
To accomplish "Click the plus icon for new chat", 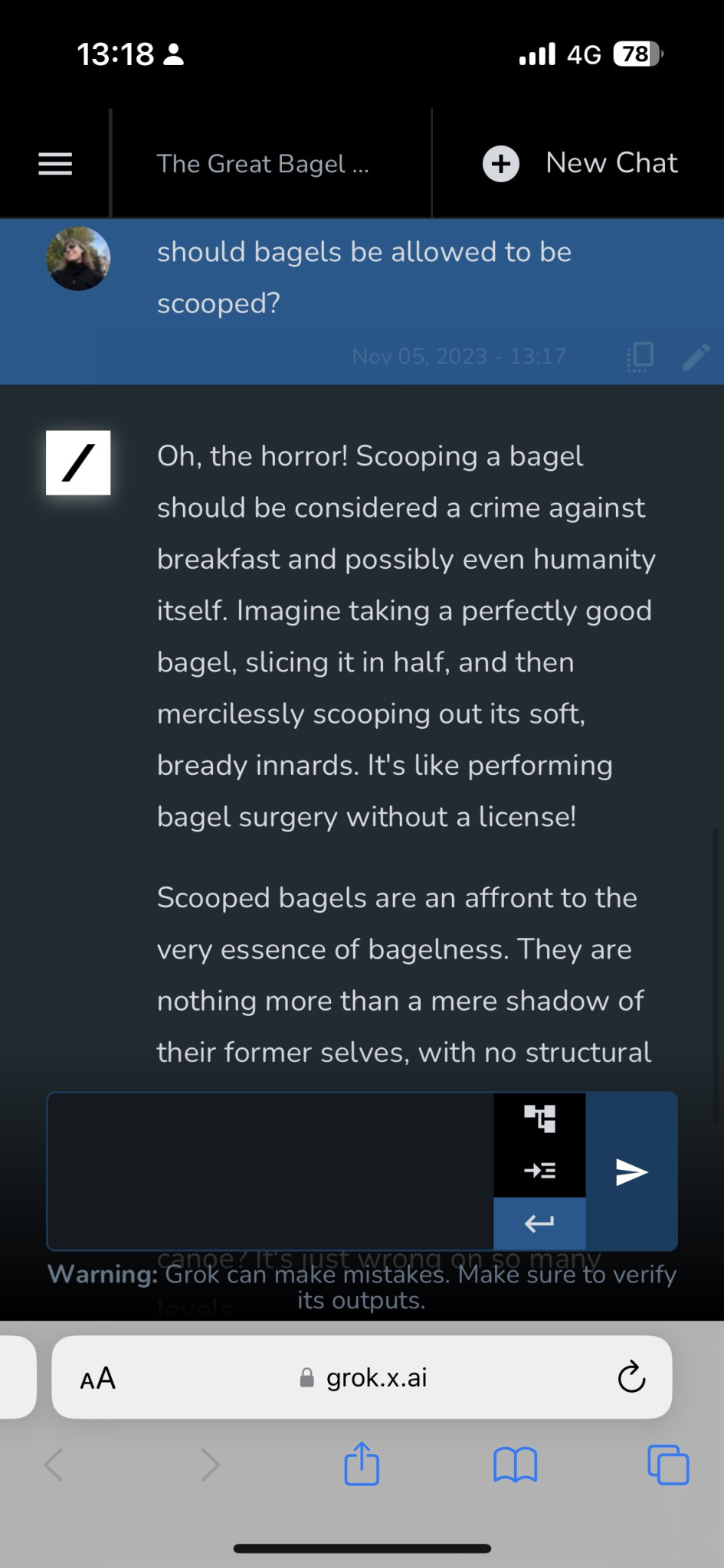I will 501,164.
